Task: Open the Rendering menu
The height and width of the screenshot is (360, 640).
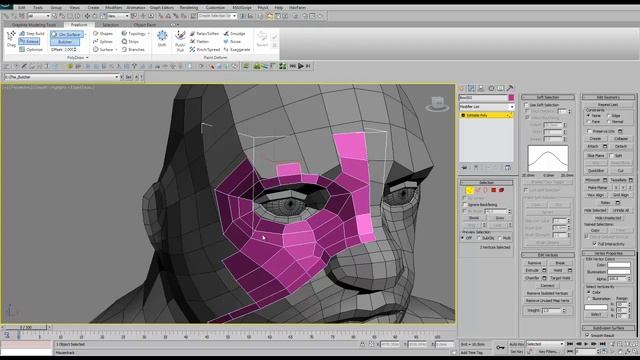Action: coord(189,7)
